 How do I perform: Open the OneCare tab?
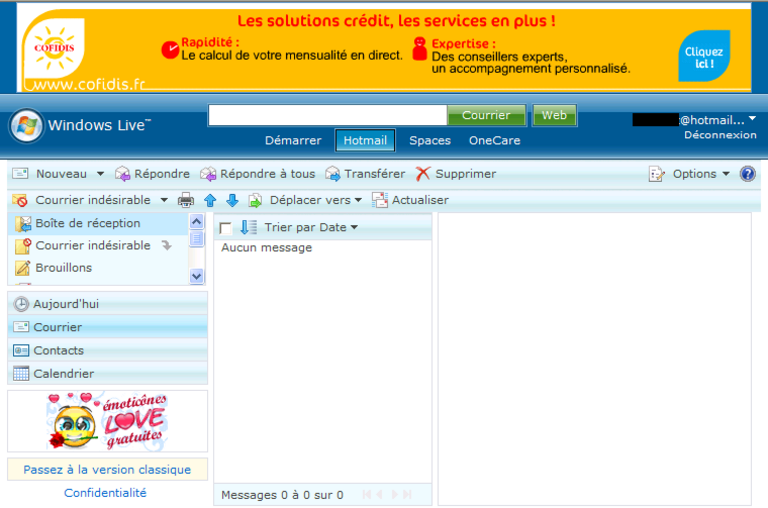(x=494, y=141)
